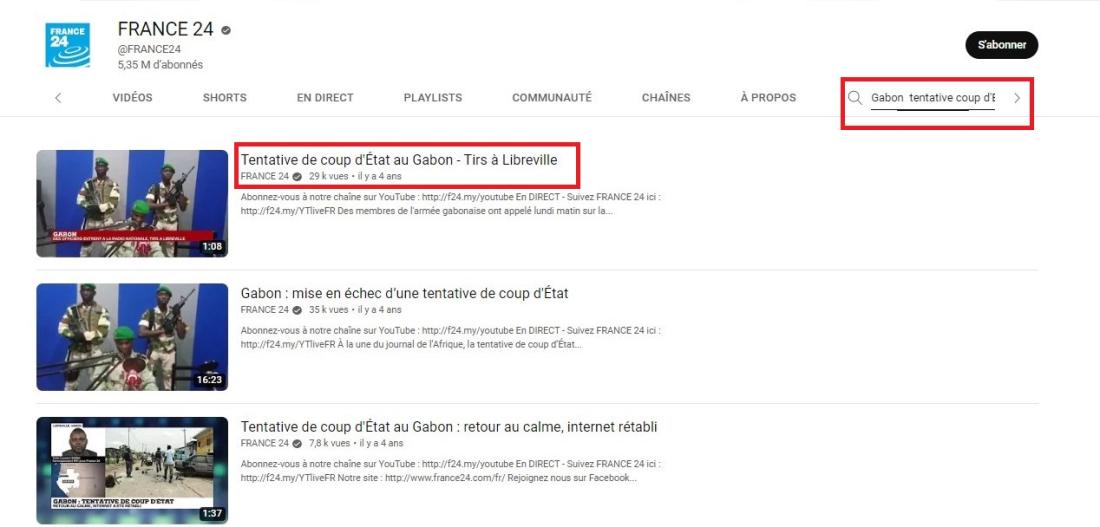The height and width of the screenshot is (527, 1100).
Task: Click the 16:23 duration video thumbnail
Action: coord(132,337)
